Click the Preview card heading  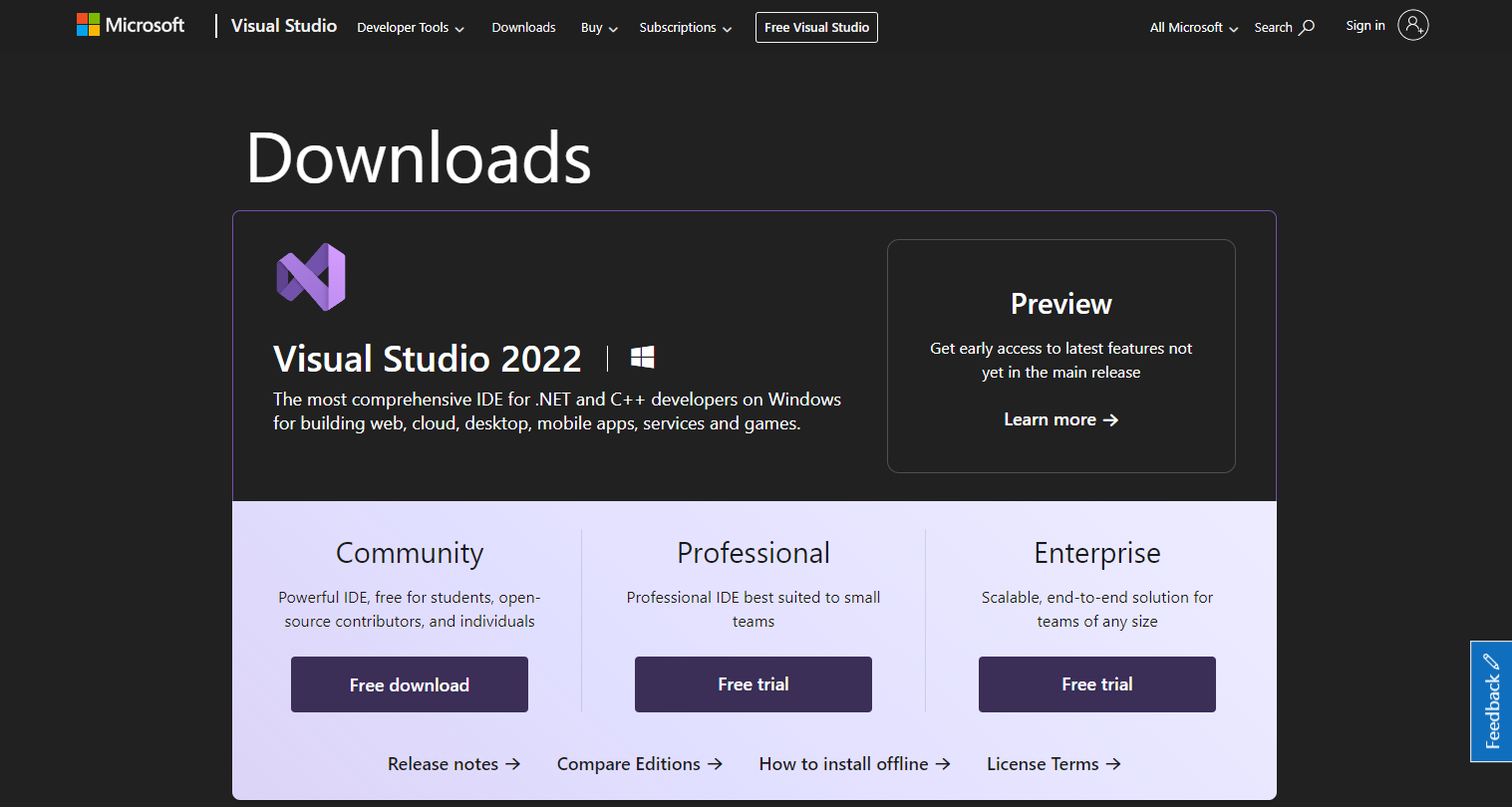[x=1061, y=304]
